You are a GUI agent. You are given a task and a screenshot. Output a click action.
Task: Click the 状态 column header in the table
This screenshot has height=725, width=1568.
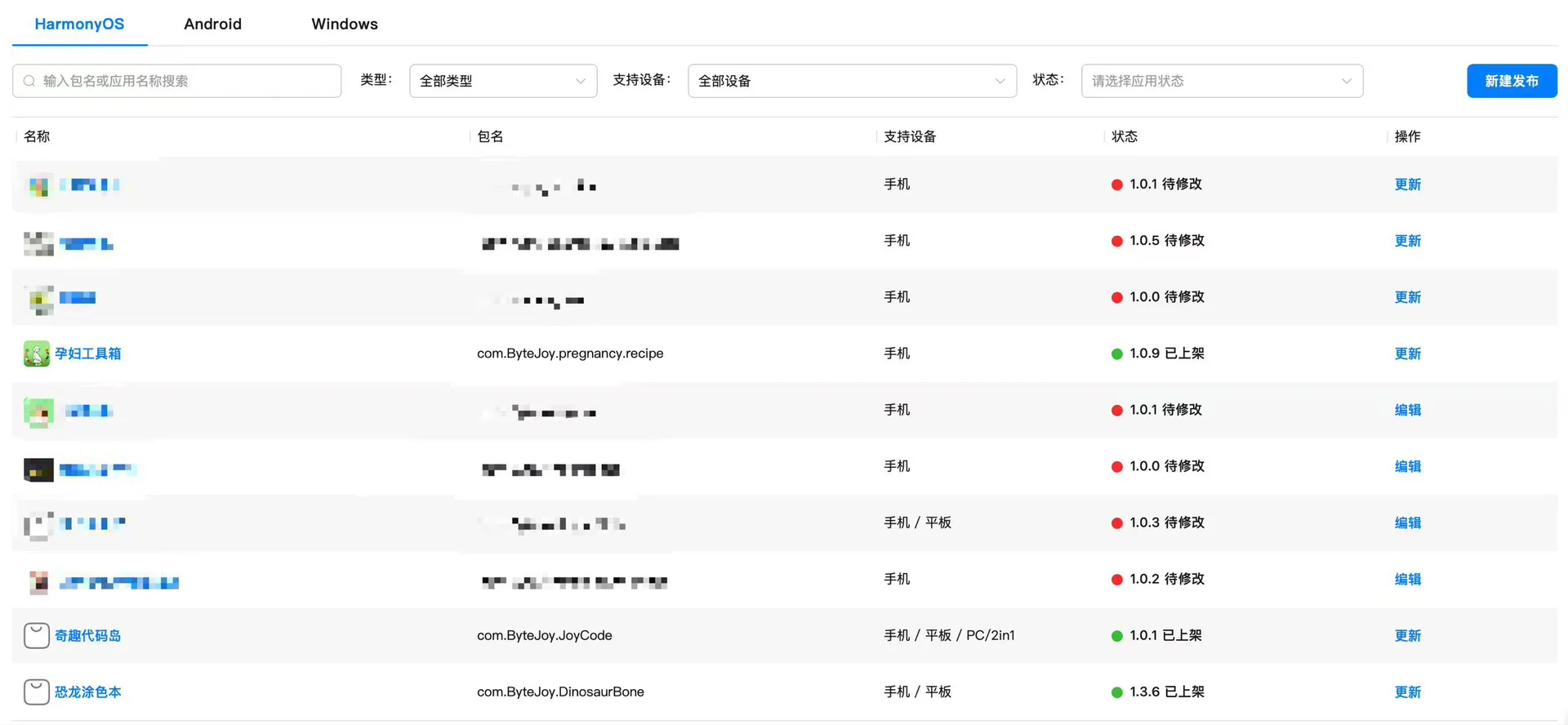[x=1125, y=136]
